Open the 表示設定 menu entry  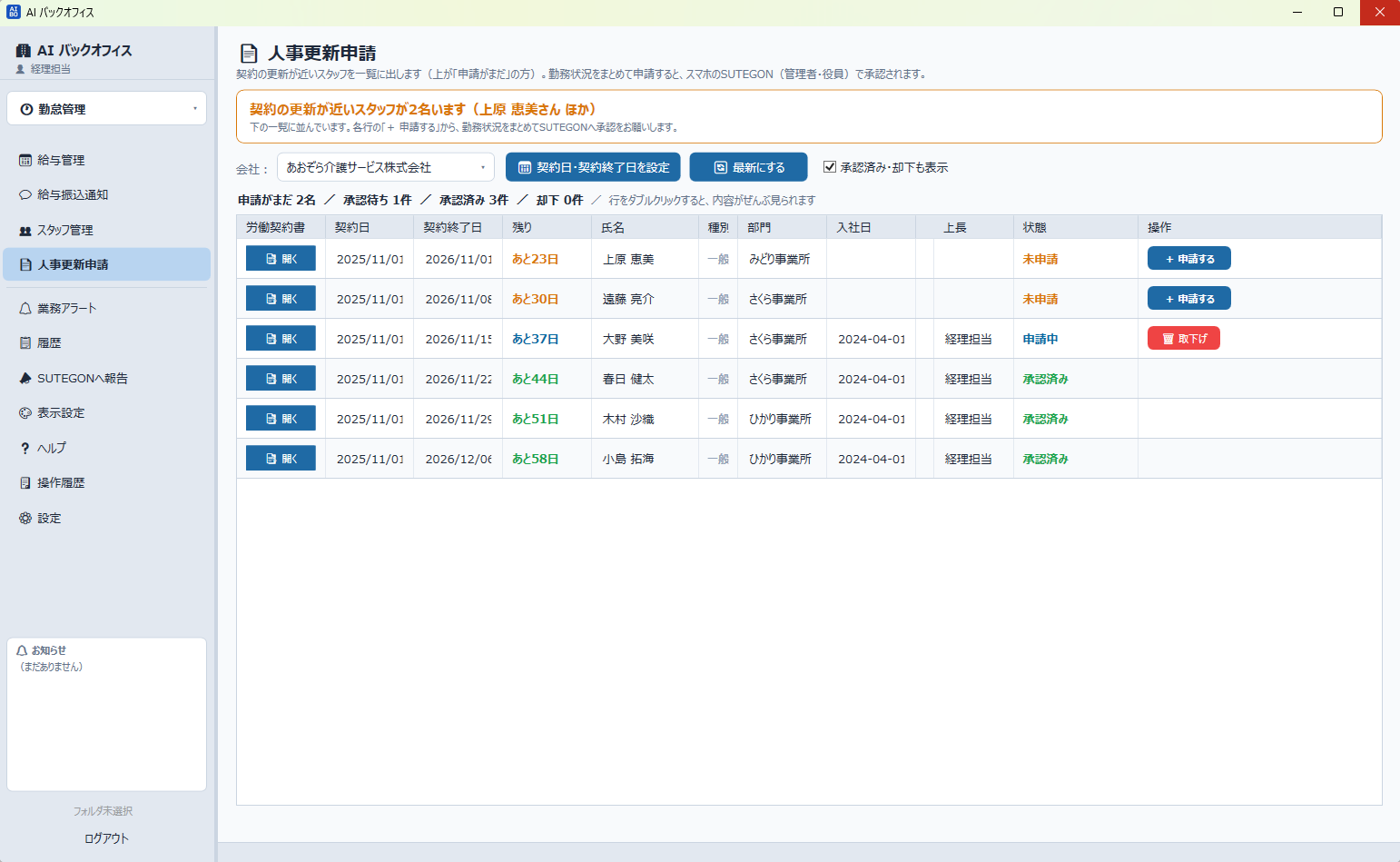coord(107,413)
